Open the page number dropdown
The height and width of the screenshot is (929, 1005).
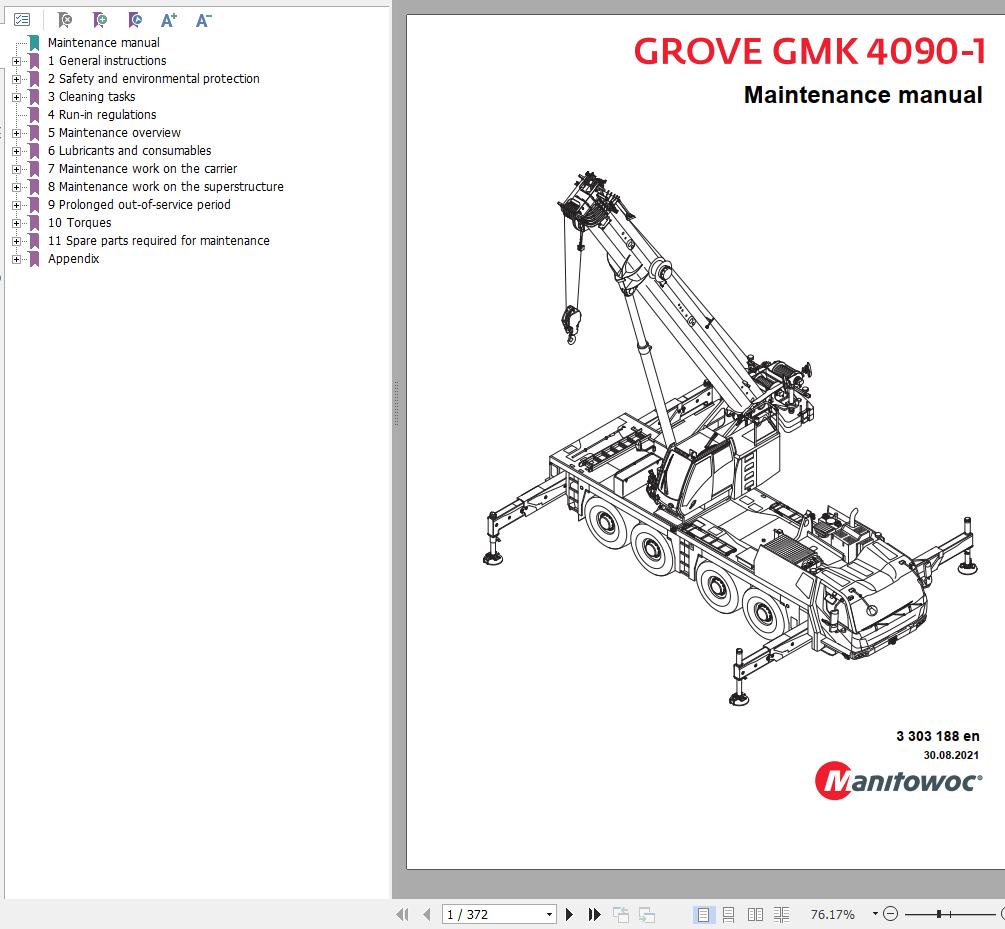click(549, 914)
